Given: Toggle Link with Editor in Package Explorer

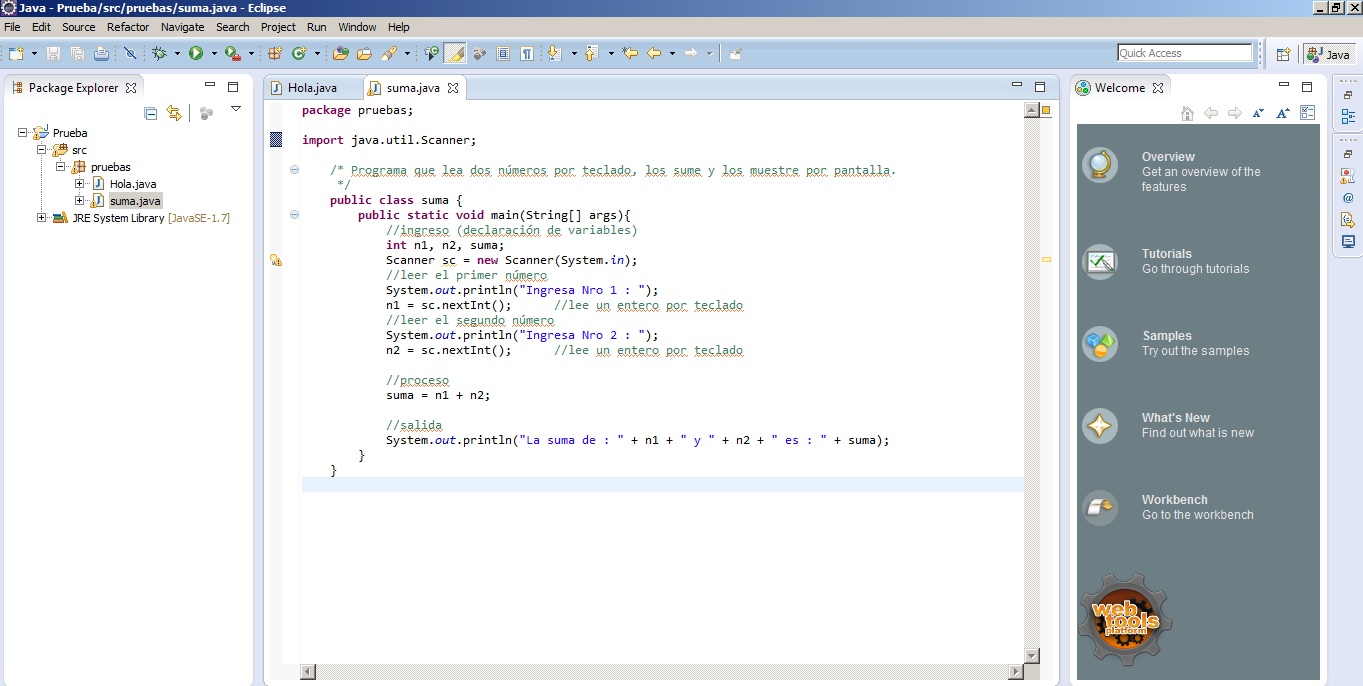Looking at the screenshot, I should 174,112.
